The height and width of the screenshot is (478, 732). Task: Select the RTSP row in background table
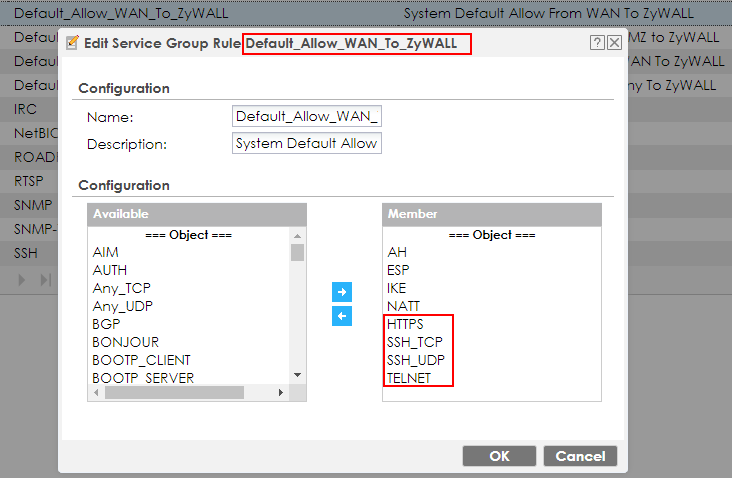point(28,181)
